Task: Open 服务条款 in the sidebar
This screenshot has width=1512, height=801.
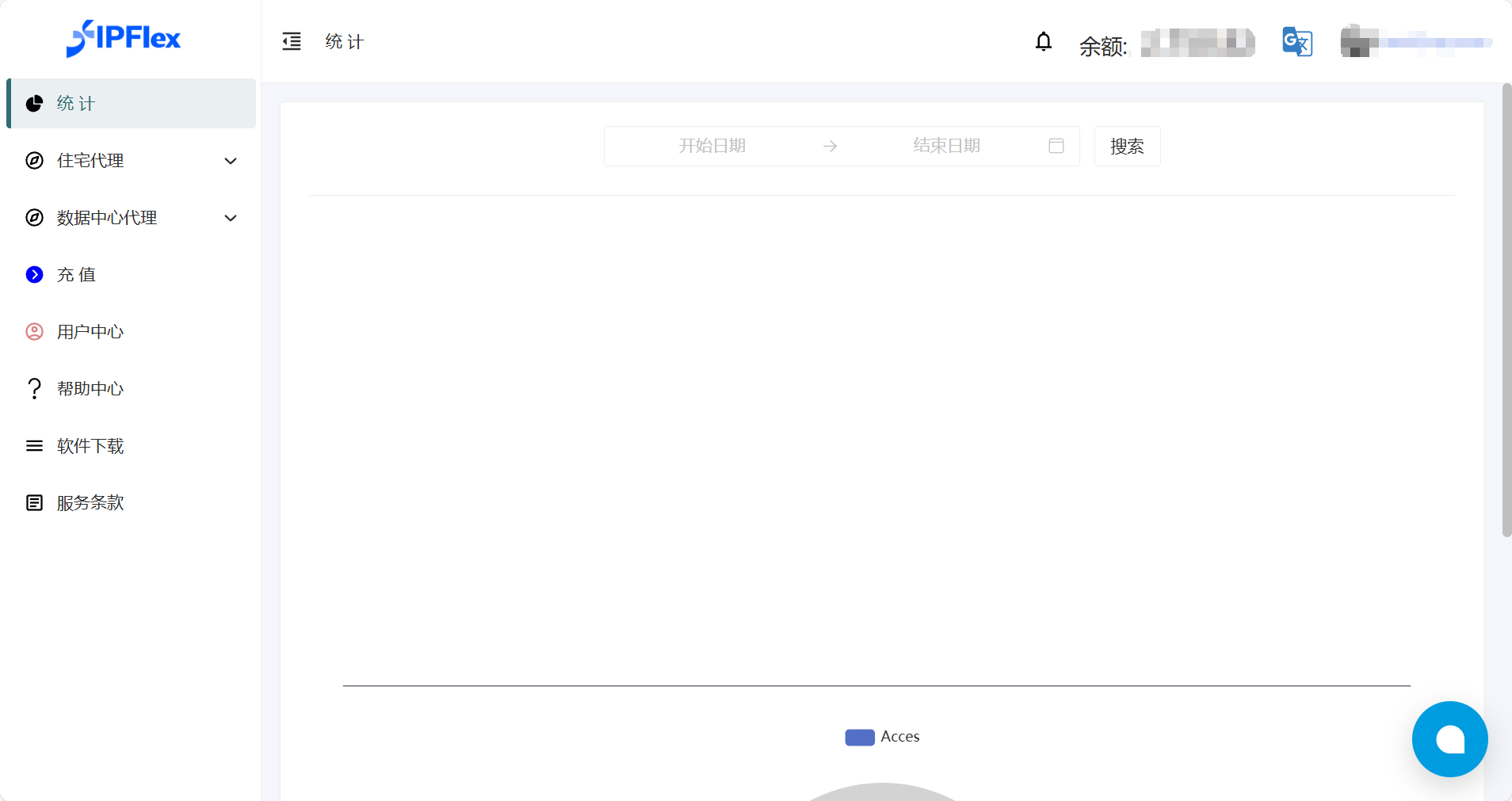Action: pos(90,503)
